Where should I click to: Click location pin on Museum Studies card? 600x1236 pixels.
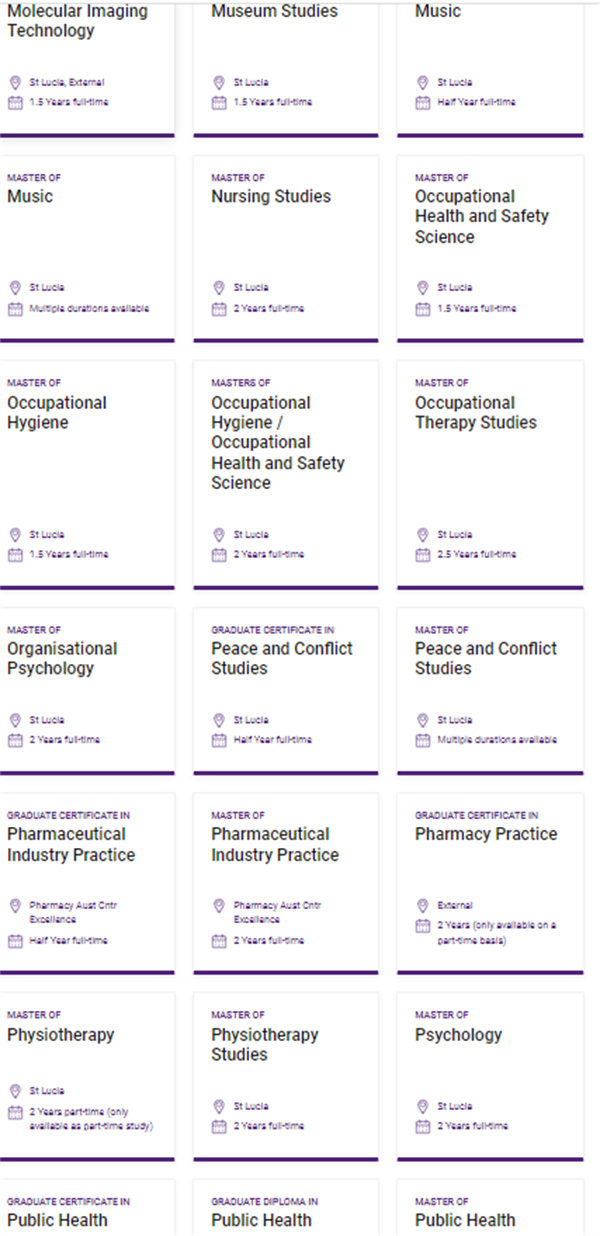[x=219, y=82]
